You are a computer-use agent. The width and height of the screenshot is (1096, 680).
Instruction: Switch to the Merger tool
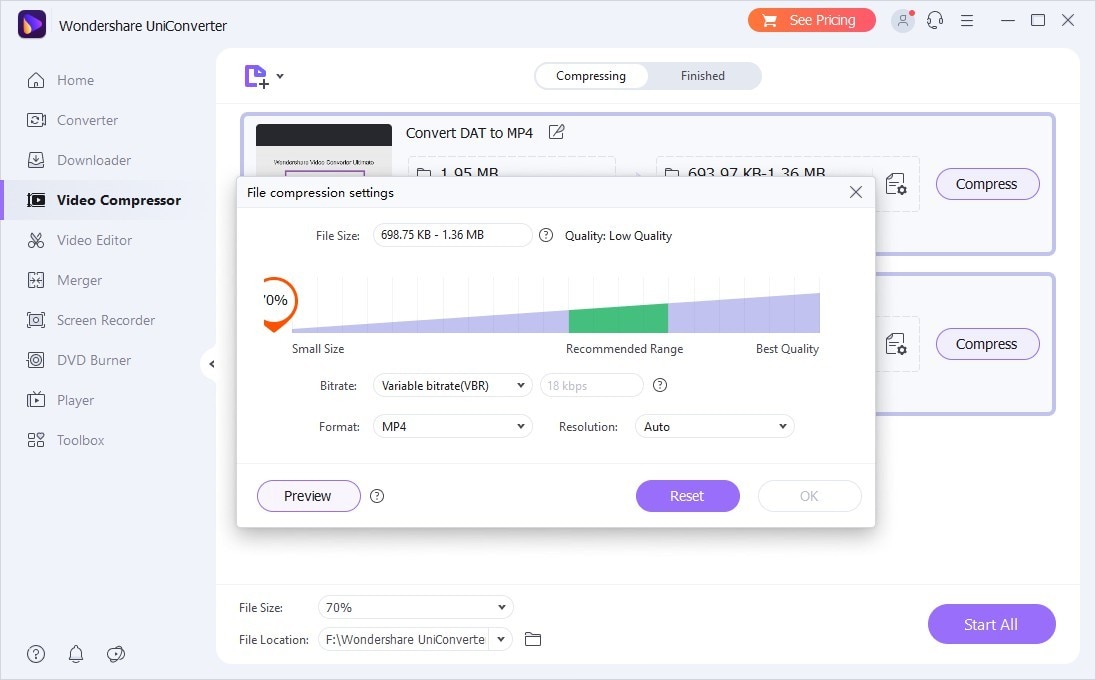coord(64,280)
